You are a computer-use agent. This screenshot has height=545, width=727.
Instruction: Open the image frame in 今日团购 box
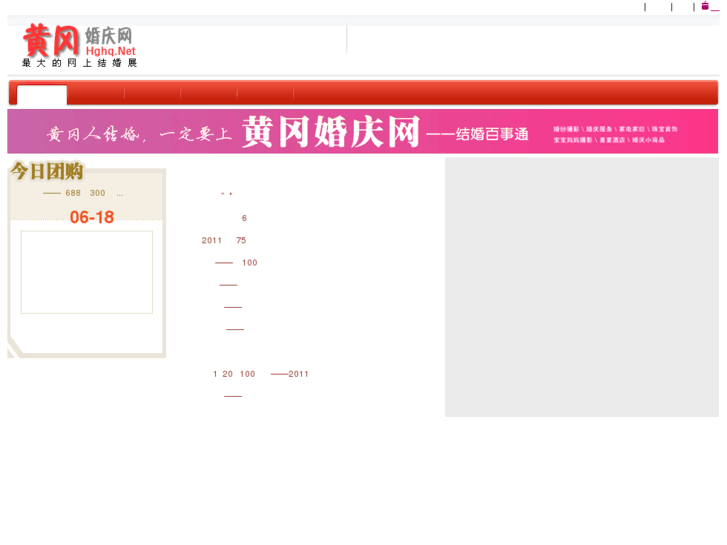87,272
